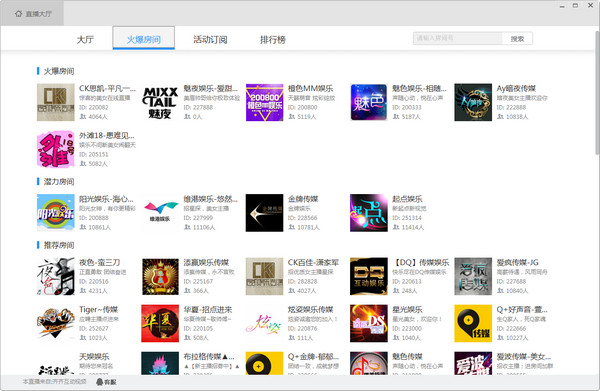Open the 起点娱乐 room logo
This screenshot has width=600, height=391.
click(369, 213)
